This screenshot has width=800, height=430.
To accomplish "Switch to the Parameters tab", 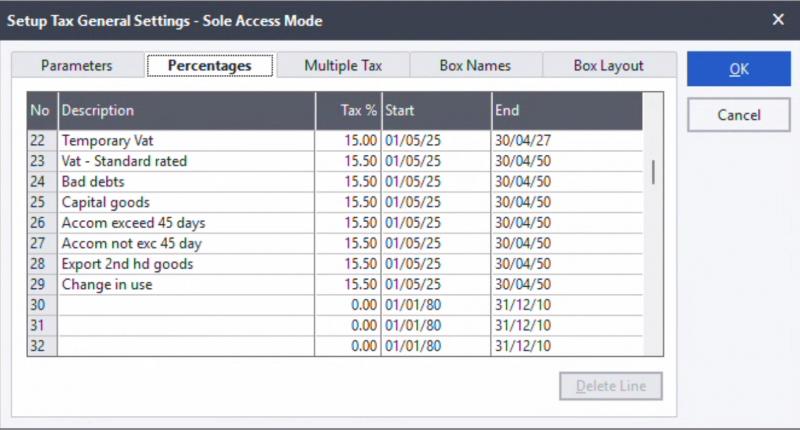I will click(77, 66).
